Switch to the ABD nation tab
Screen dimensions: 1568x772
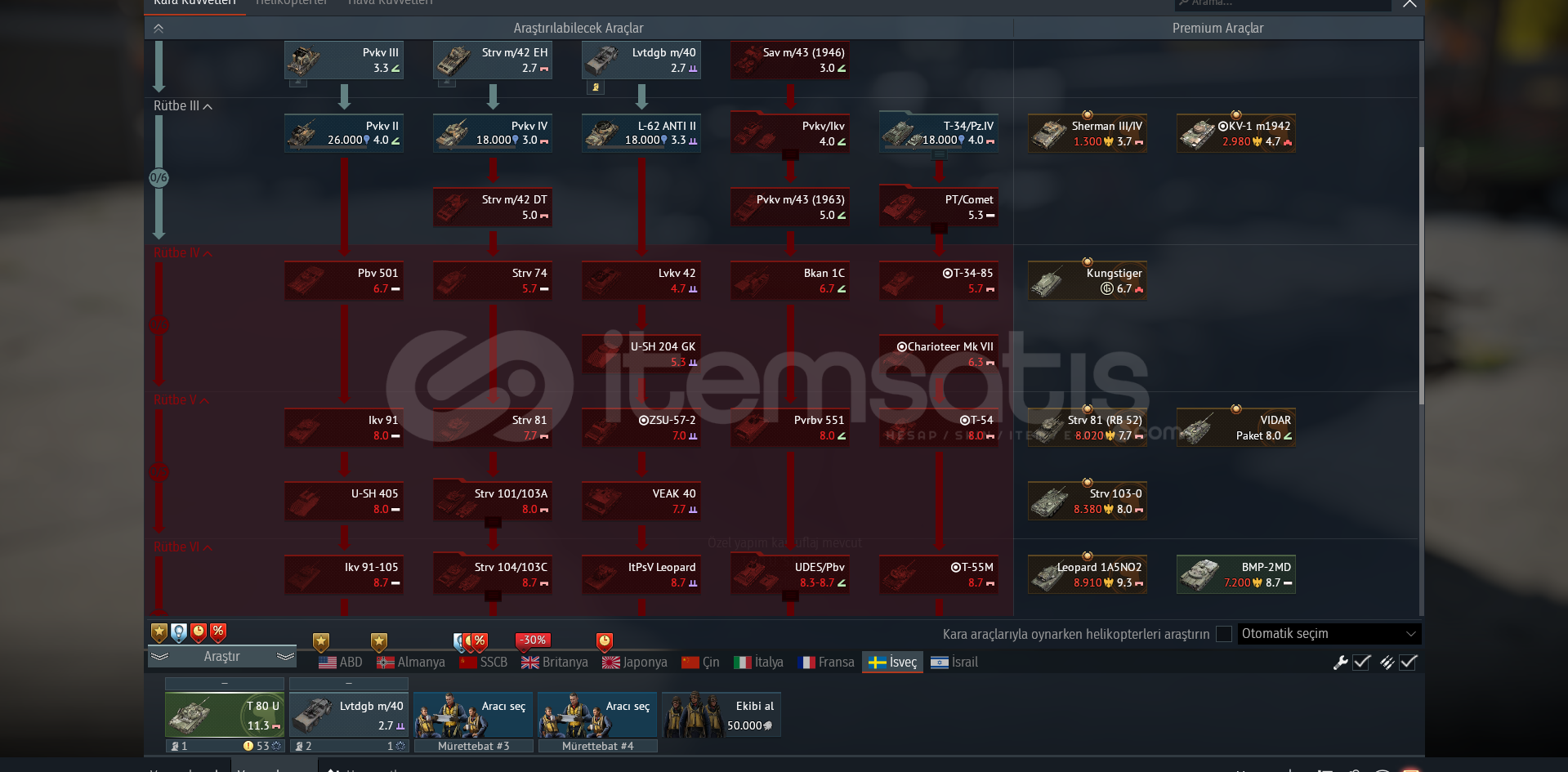click(341, 663)
